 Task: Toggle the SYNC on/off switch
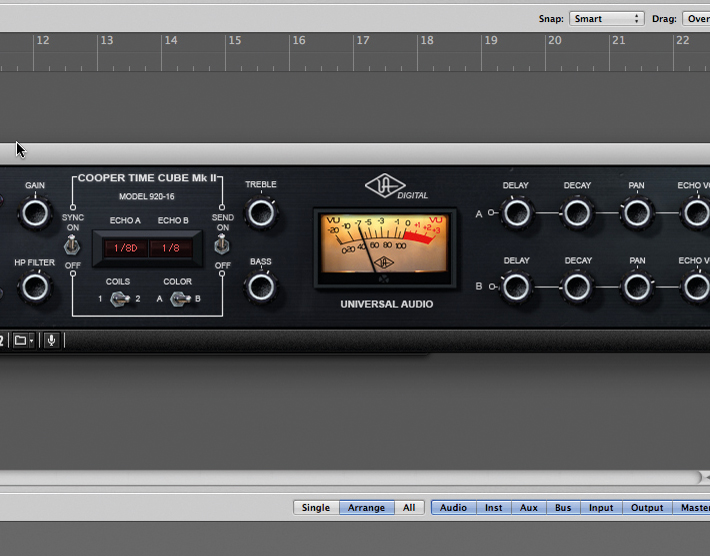(72, 245)
